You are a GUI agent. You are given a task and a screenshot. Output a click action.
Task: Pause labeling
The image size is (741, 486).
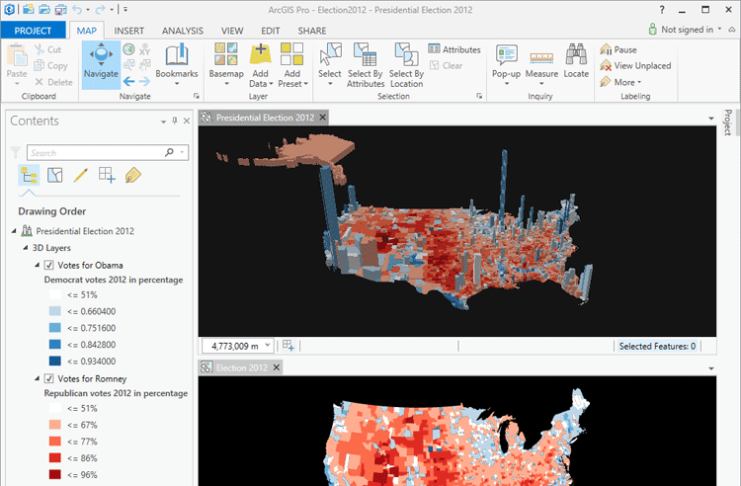618,49
